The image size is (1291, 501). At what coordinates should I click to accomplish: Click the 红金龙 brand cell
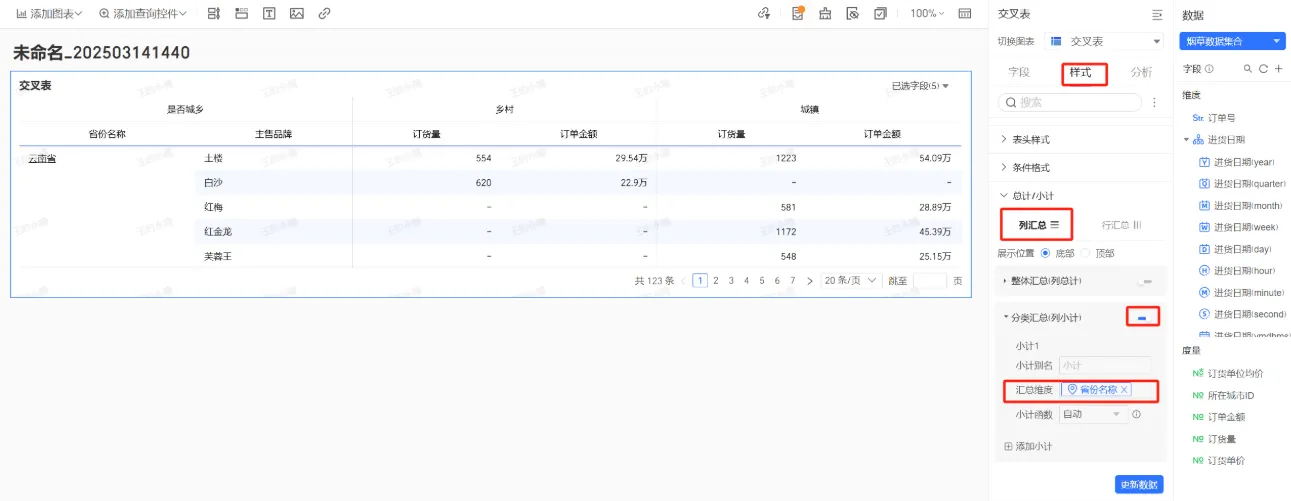click(x=218, y=232)
